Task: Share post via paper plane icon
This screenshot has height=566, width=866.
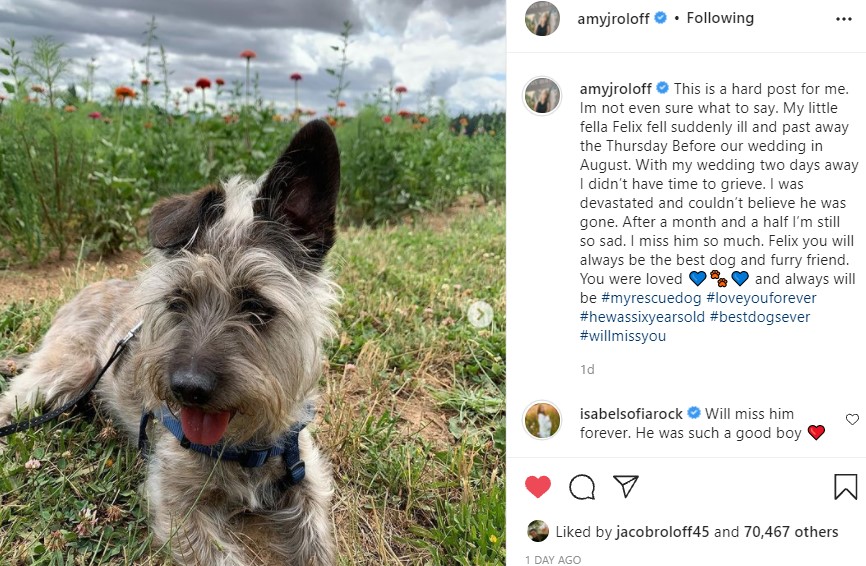Action: click(626, 486)
